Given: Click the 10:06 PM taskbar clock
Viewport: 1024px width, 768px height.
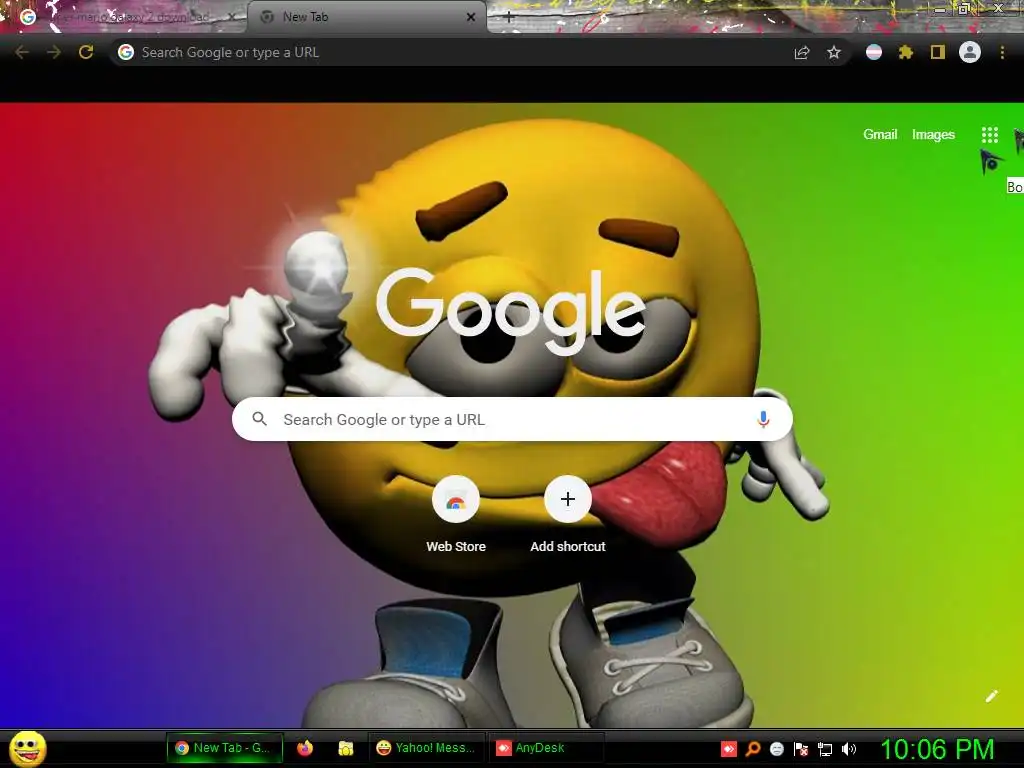Looking at the screenshot, I should [x=937, y=749].
